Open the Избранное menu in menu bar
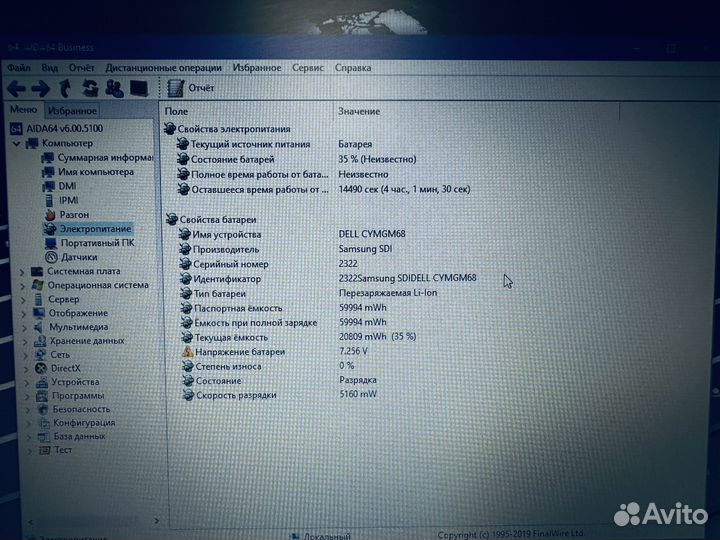Image resolution: width=720 pixels, height=540 pixels. coord(257,68)
